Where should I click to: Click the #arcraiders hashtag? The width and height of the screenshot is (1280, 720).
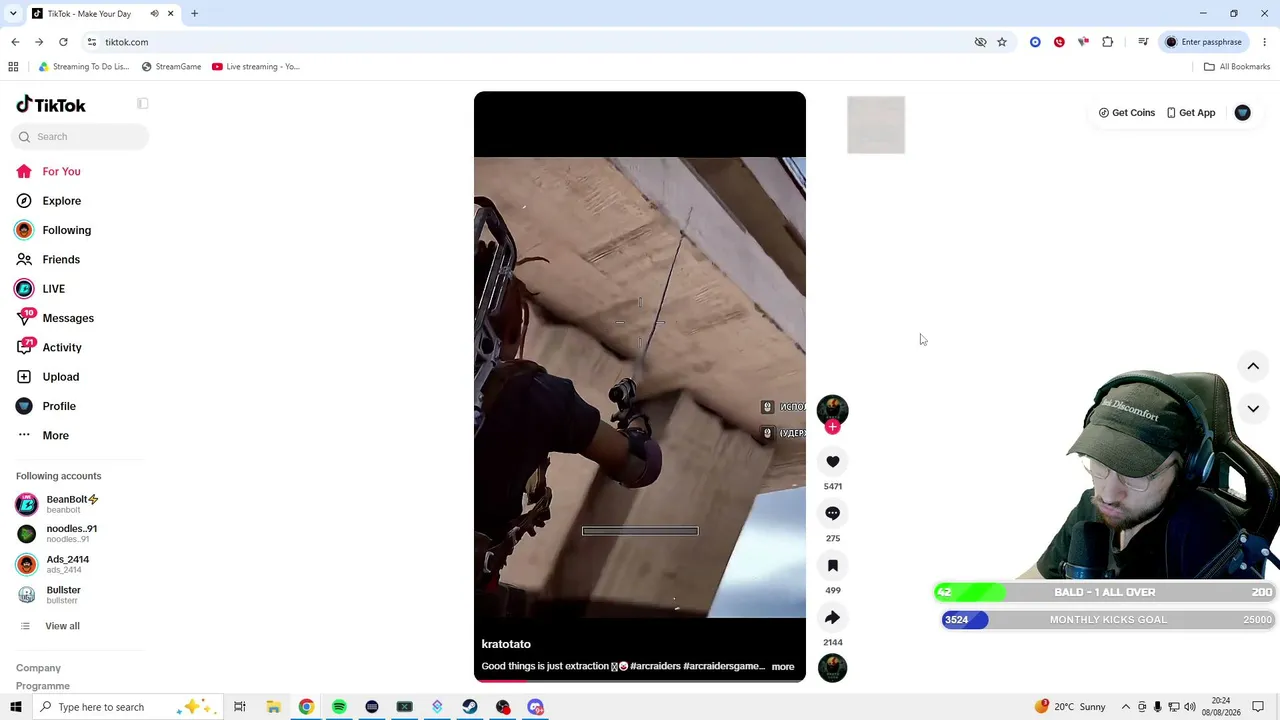pos(655,666)
